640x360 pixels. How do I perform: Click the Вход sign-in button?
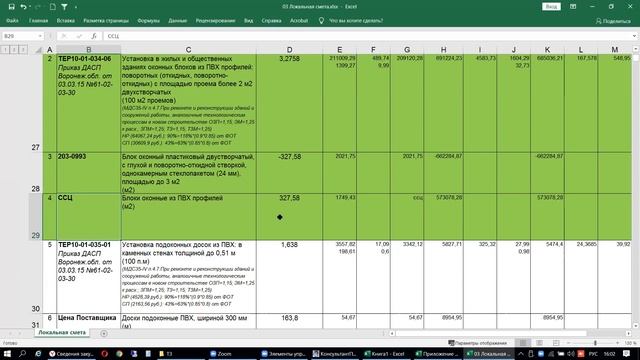point(551,7)
